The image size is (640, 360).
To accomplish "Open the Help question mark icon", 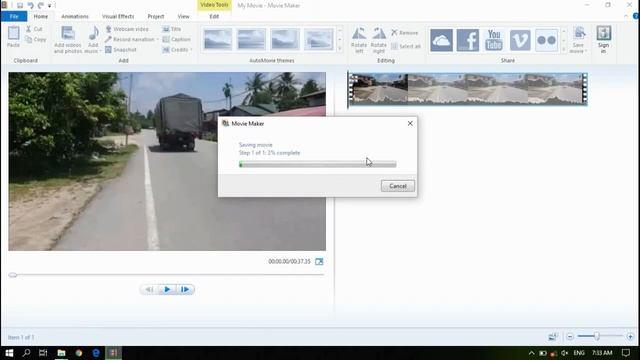I will (x=636, y=16).
